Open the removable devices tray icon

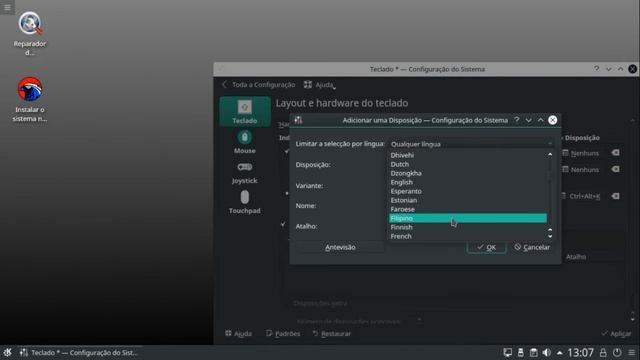520,352
